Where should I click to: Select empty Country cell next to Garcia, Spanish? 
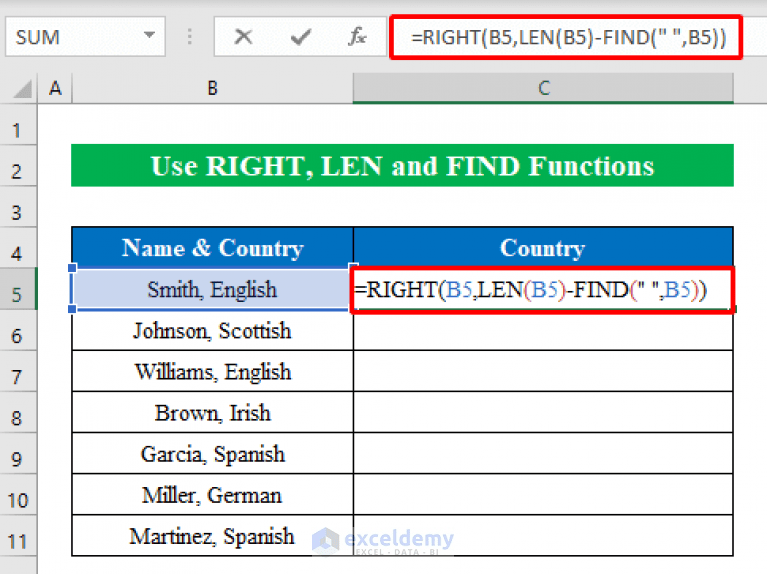point(543,454)
